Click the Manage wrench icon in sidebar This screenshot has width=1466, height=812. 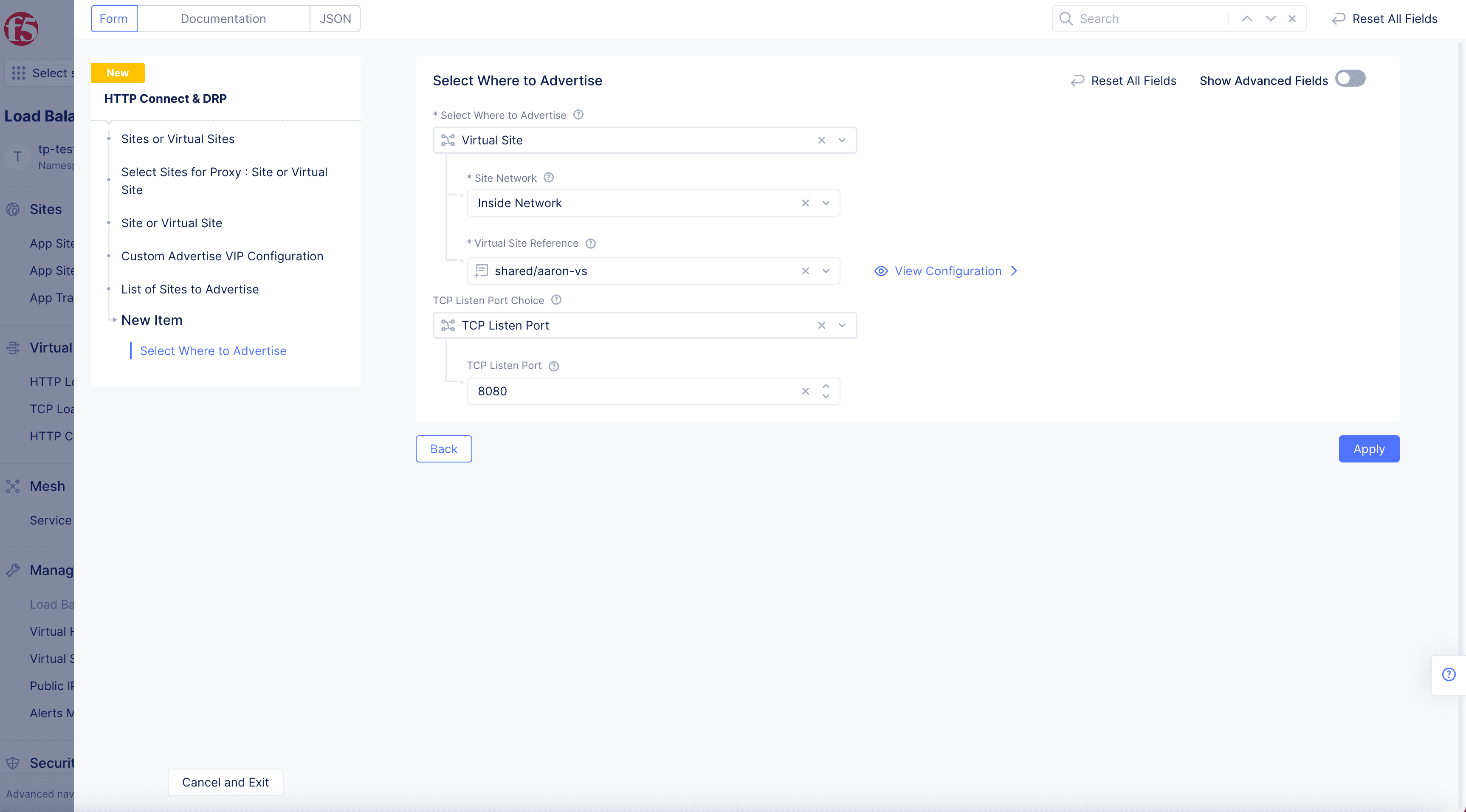tap(12, 570)
